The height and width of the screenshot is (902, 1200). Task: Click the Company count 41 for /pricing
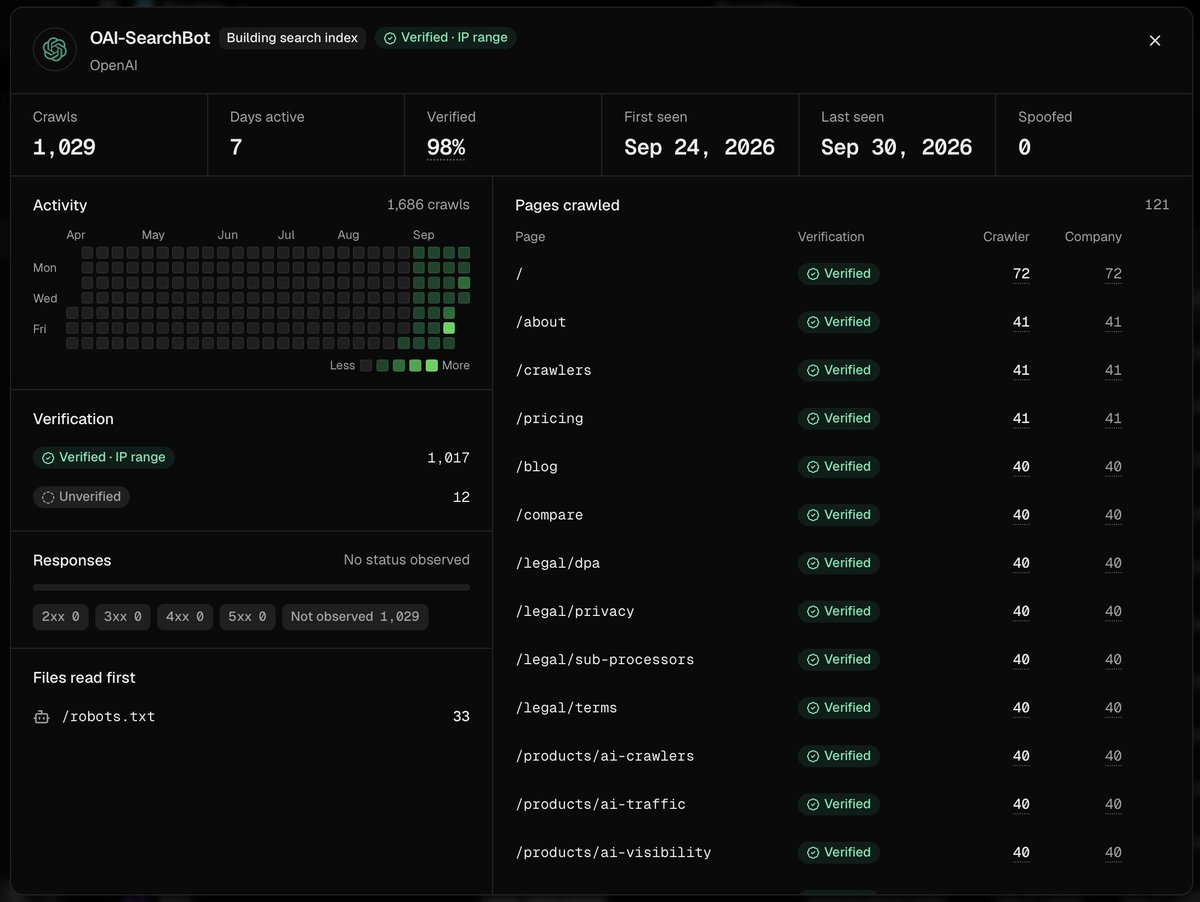coord(1113,418)
